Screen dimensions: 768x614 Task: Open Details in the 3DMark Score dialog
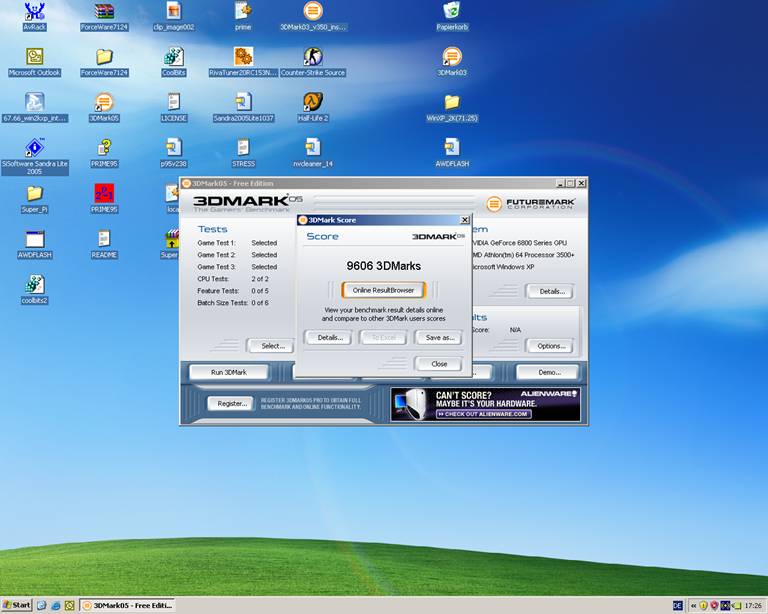[x=328, y=337]
